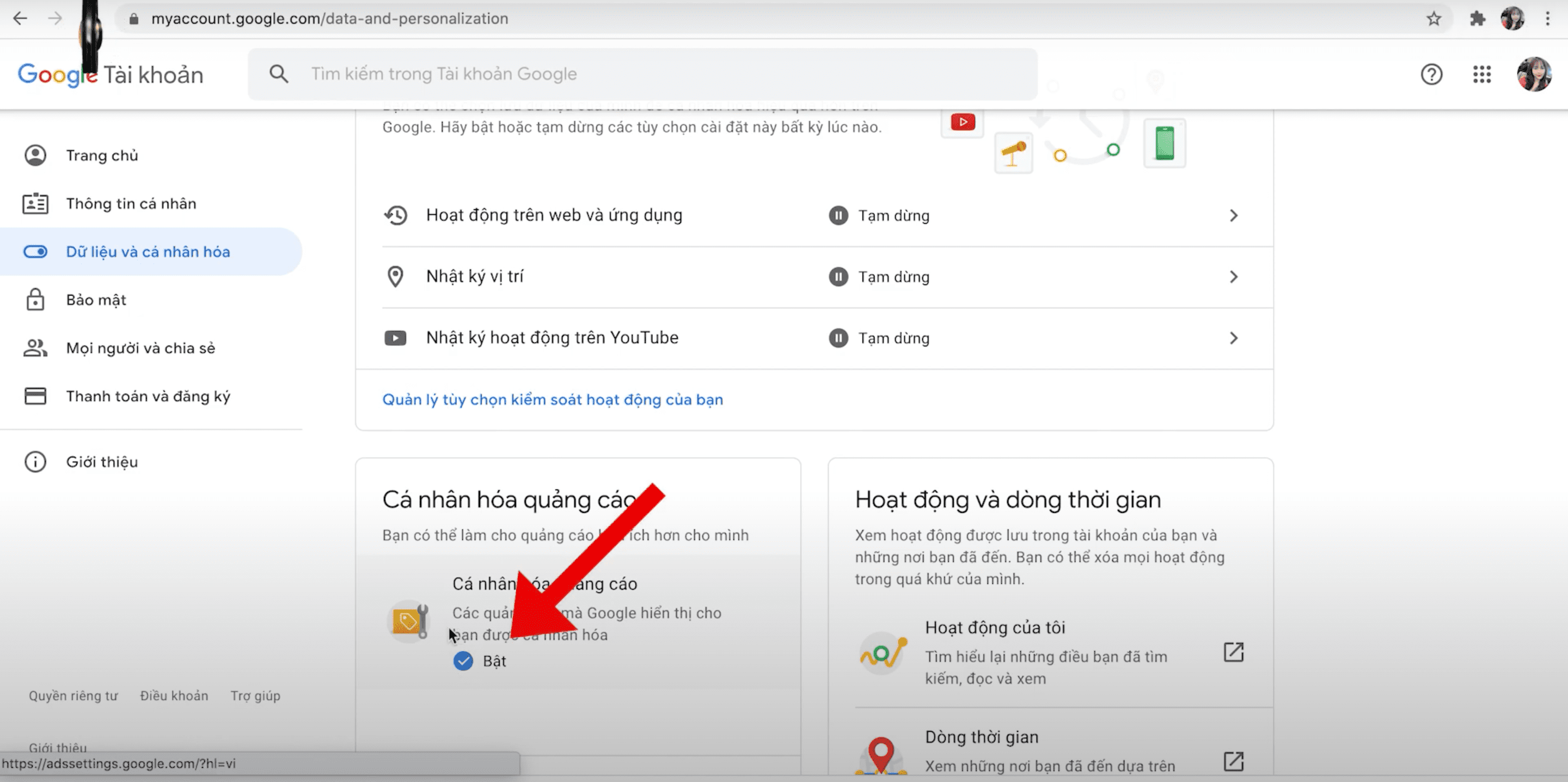
Task: Expand Nhật ký vị trí row chevron
Action: (x=1233, y=277)
